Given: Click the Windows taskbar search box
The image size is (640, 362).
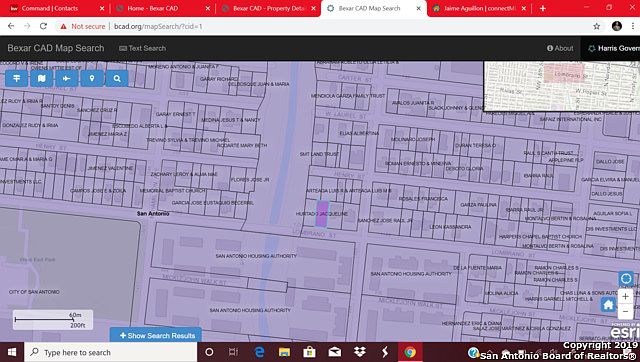Looking at the screenshot, I should 111,352.
